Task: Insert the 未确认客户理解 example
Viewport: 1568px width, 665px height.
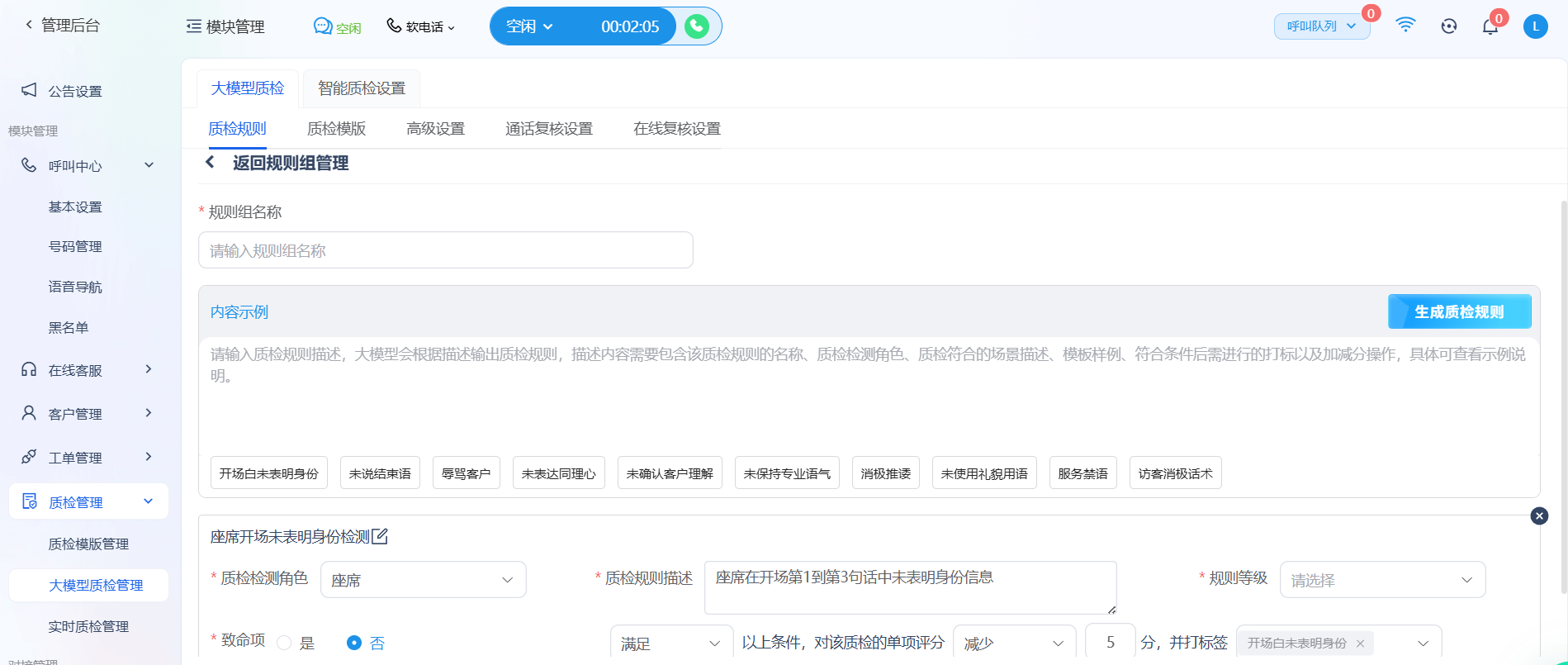Action: click(670, 473)
